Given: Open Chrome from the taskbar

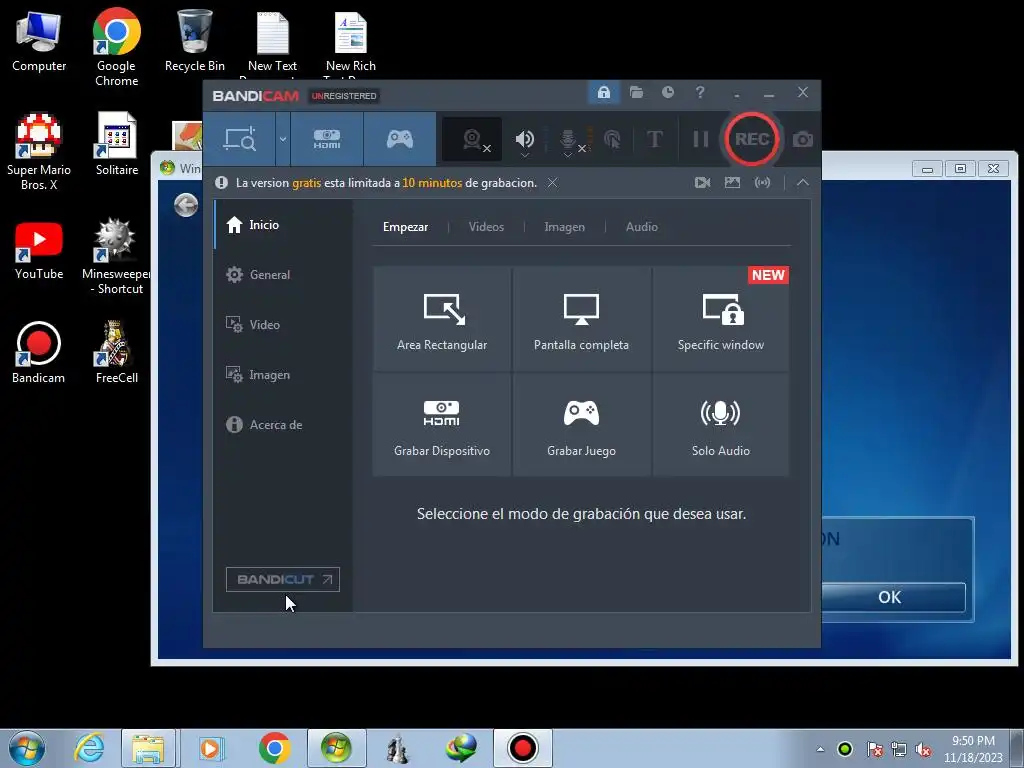Looking at the screenshot, I should click(x=274, y=748).
